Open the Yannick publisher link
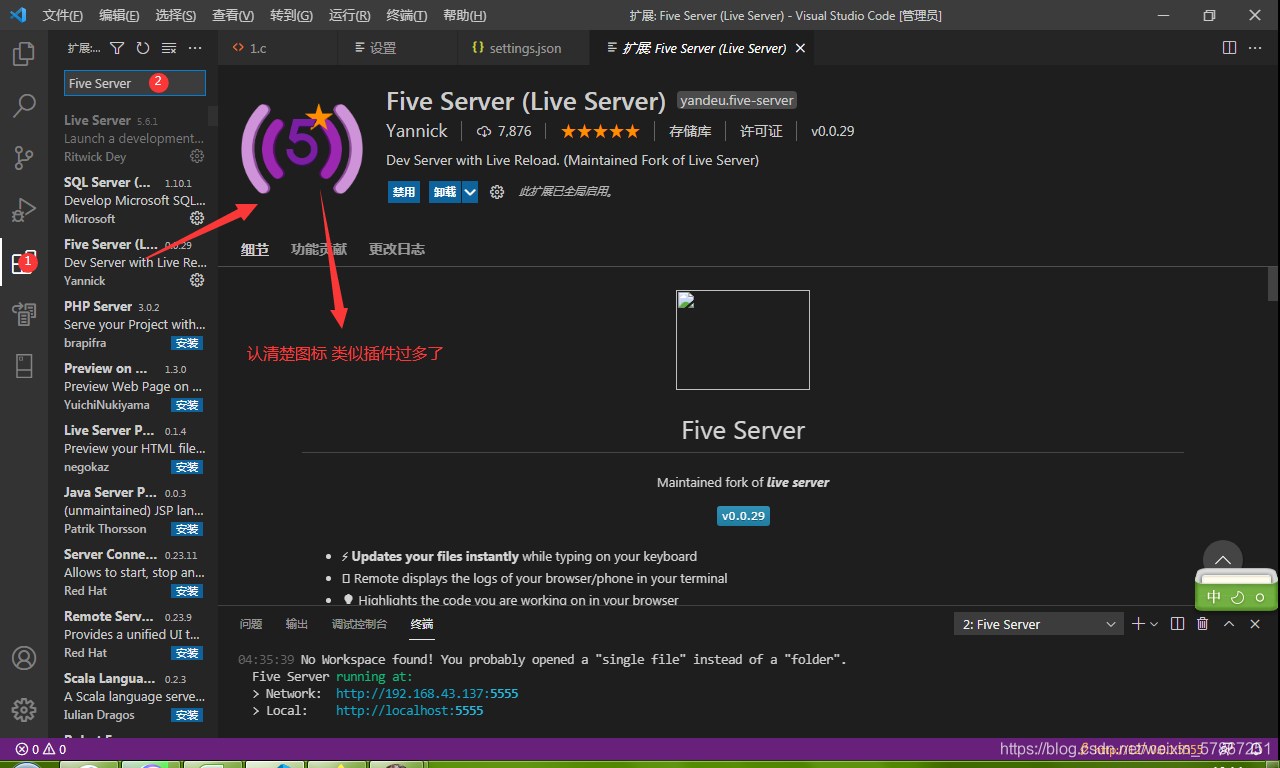 (417, 131)
